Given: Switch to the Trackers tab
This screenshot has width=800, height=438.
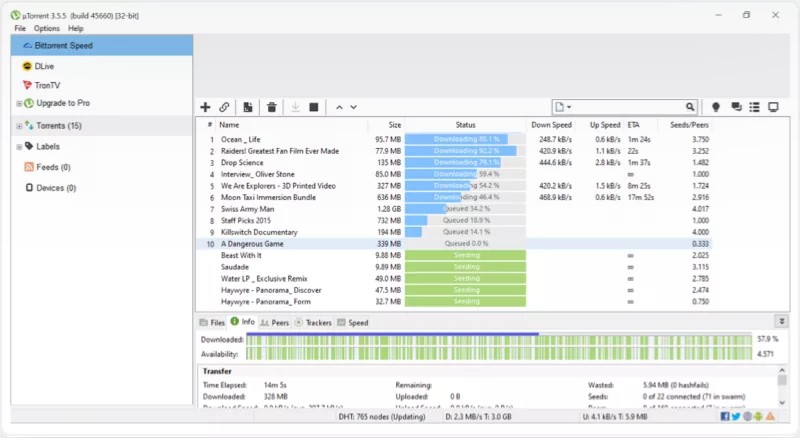Looking at the screenshot, I should [x=313, y=323].
